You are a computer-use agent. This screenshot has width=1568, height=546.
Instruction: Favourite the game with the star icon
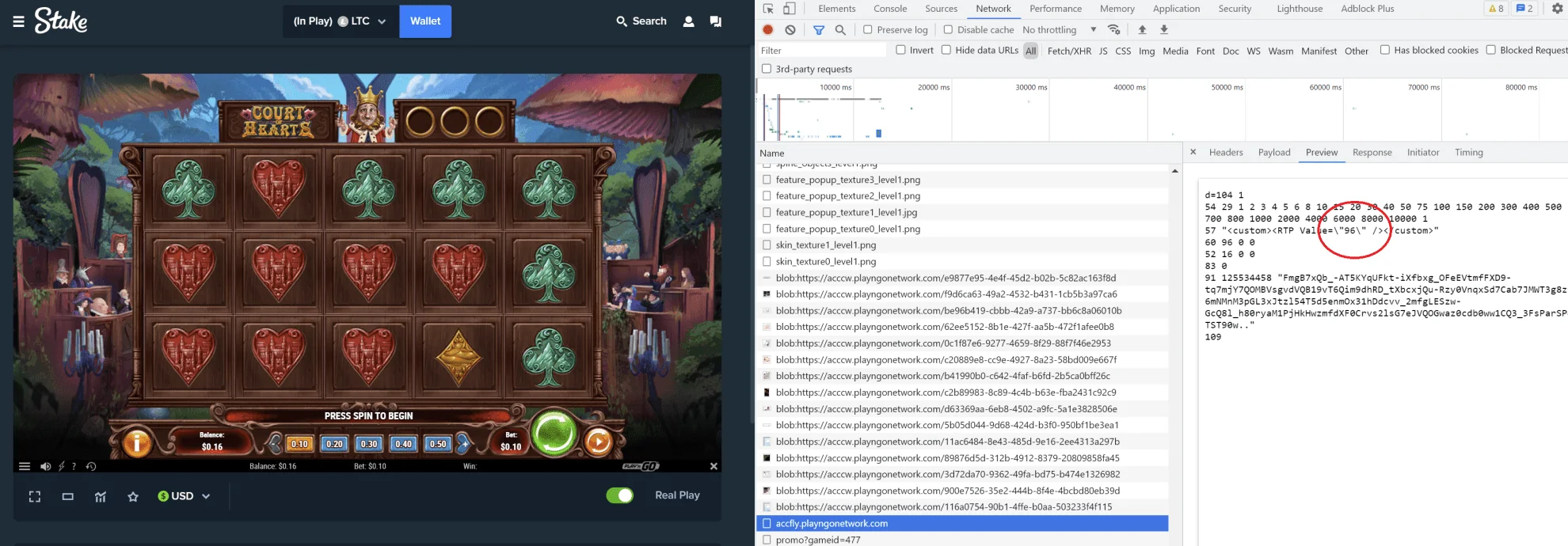coord(133,496)
